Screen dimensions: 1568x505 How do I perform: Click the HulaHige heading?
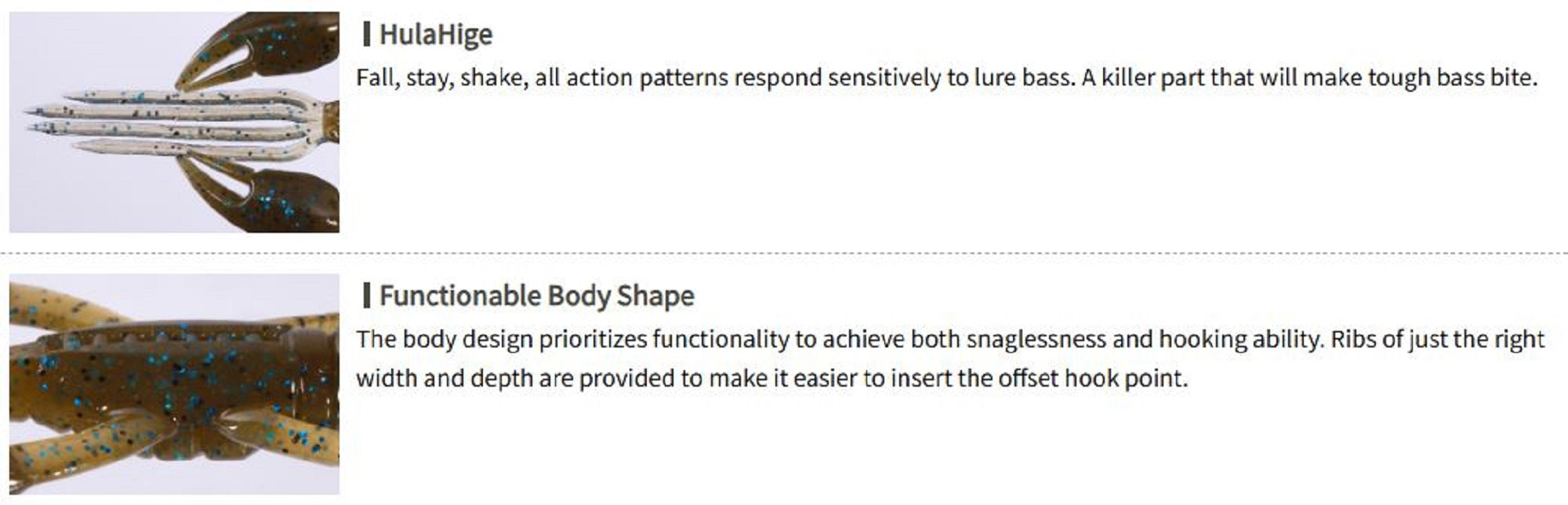point(436,35)
